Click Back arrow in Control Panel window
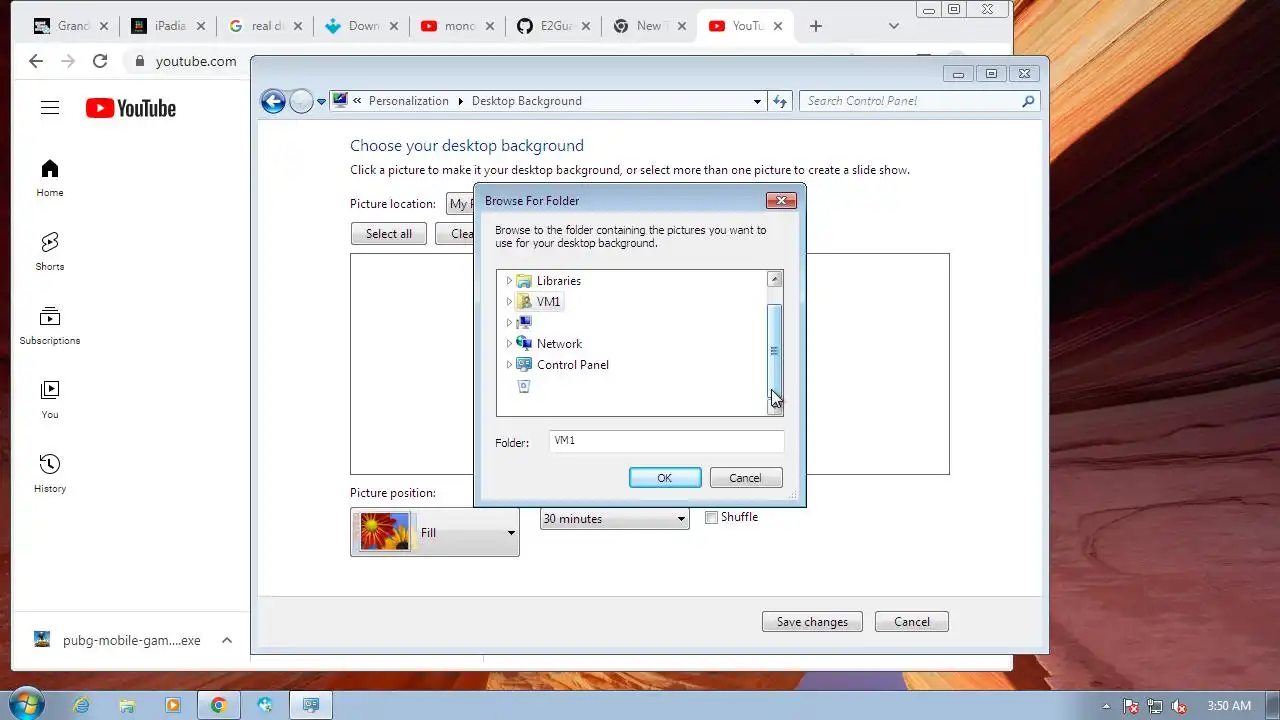Screen dimensions: 1280x720 (x=273, y=101)
